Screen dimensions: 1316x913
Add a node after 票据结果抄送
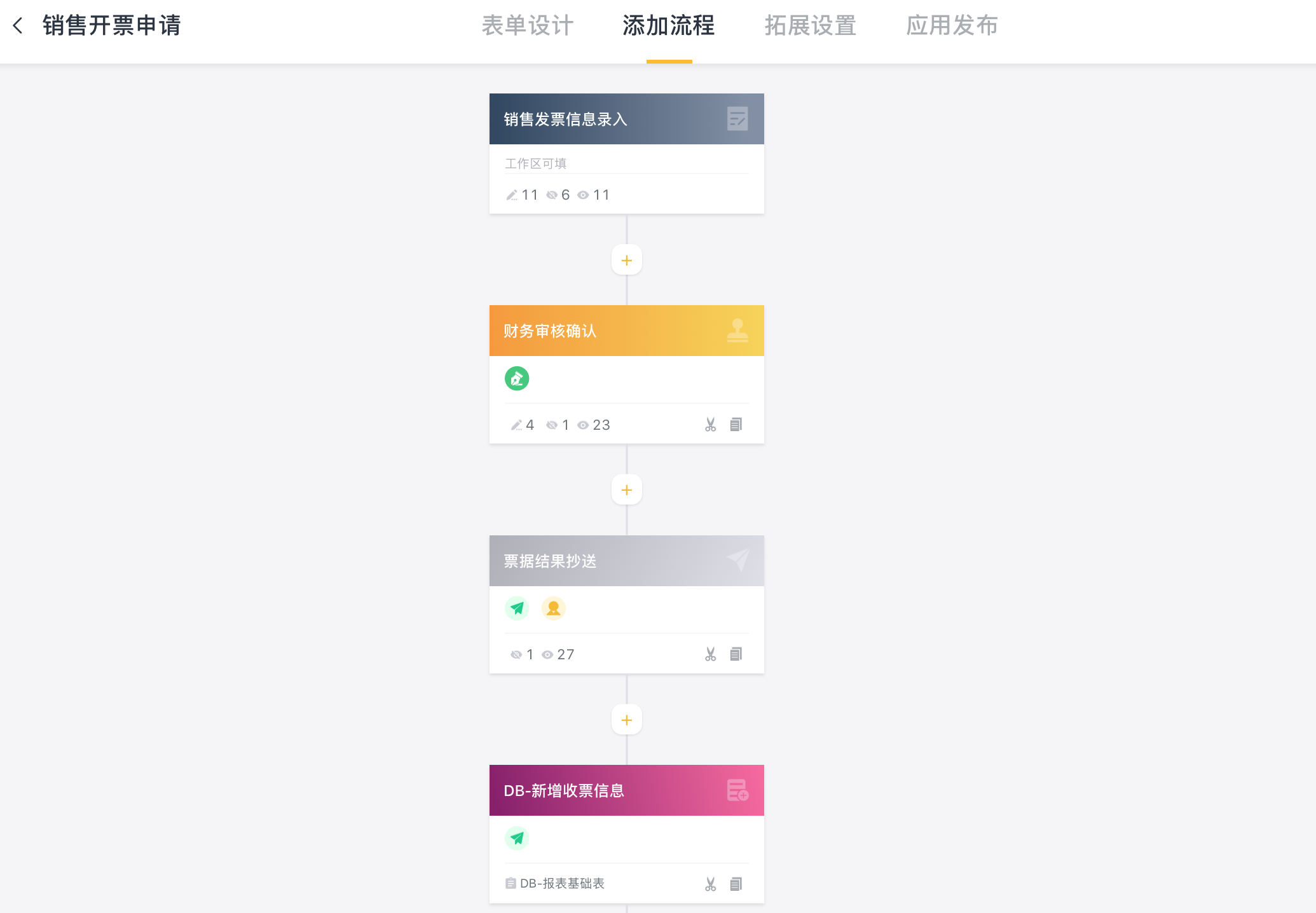pos(626,720)
